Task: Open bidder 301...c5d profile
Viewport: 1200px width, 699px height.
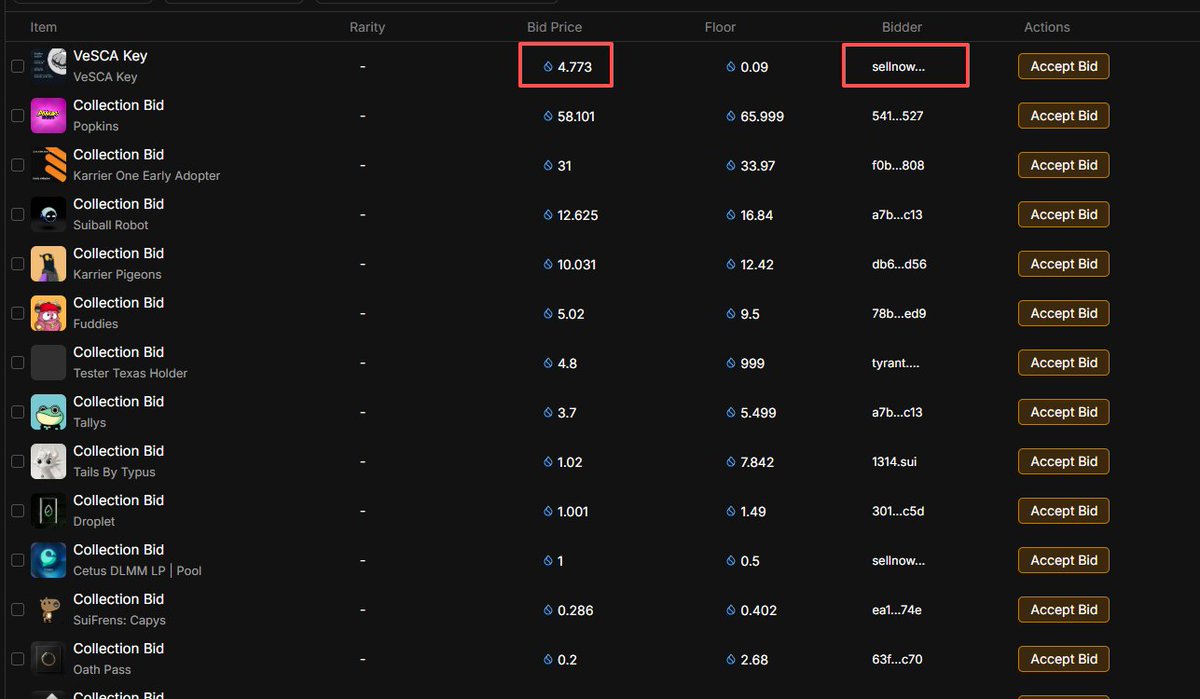Action: click(x=898, y=511)
